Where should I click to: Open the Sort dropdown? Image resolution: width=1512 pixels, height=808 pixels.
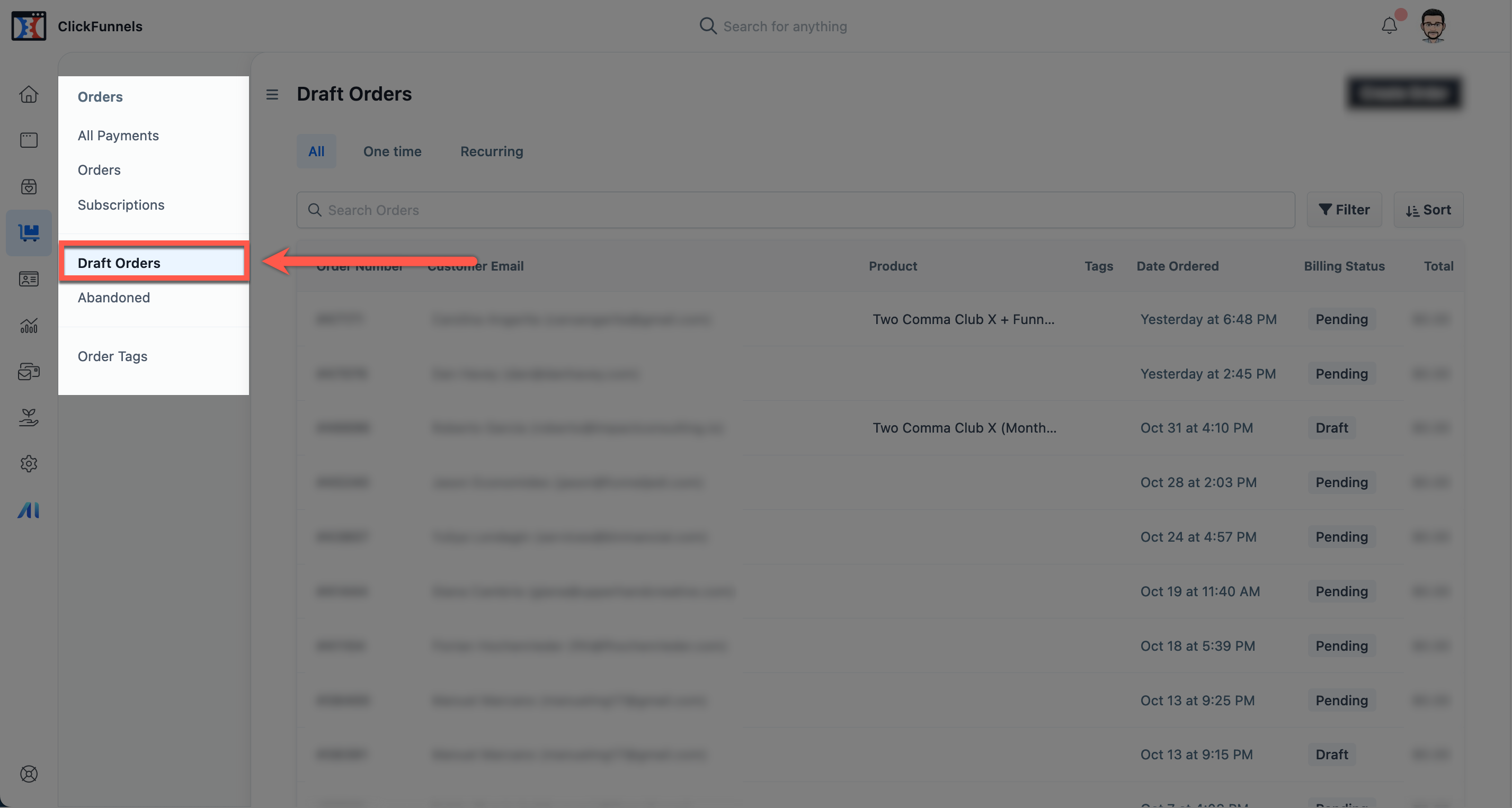coord(1428,209)
